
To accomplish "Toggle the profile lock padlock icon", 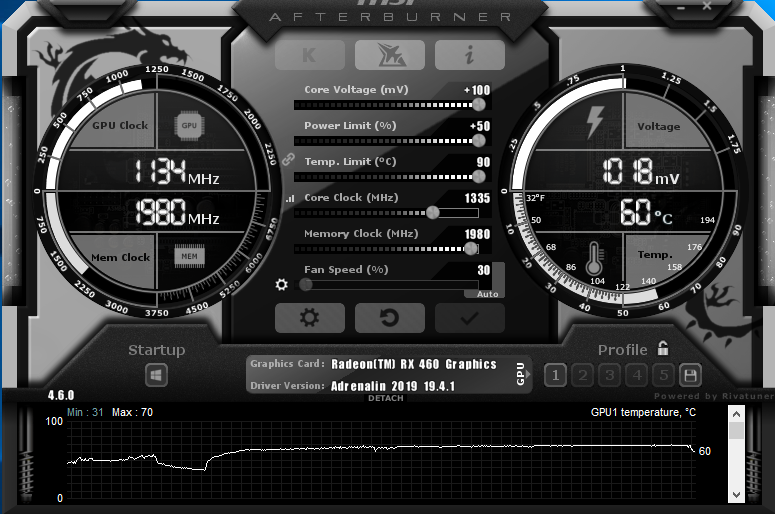I will pyautogui.click(x=663, y=348).
